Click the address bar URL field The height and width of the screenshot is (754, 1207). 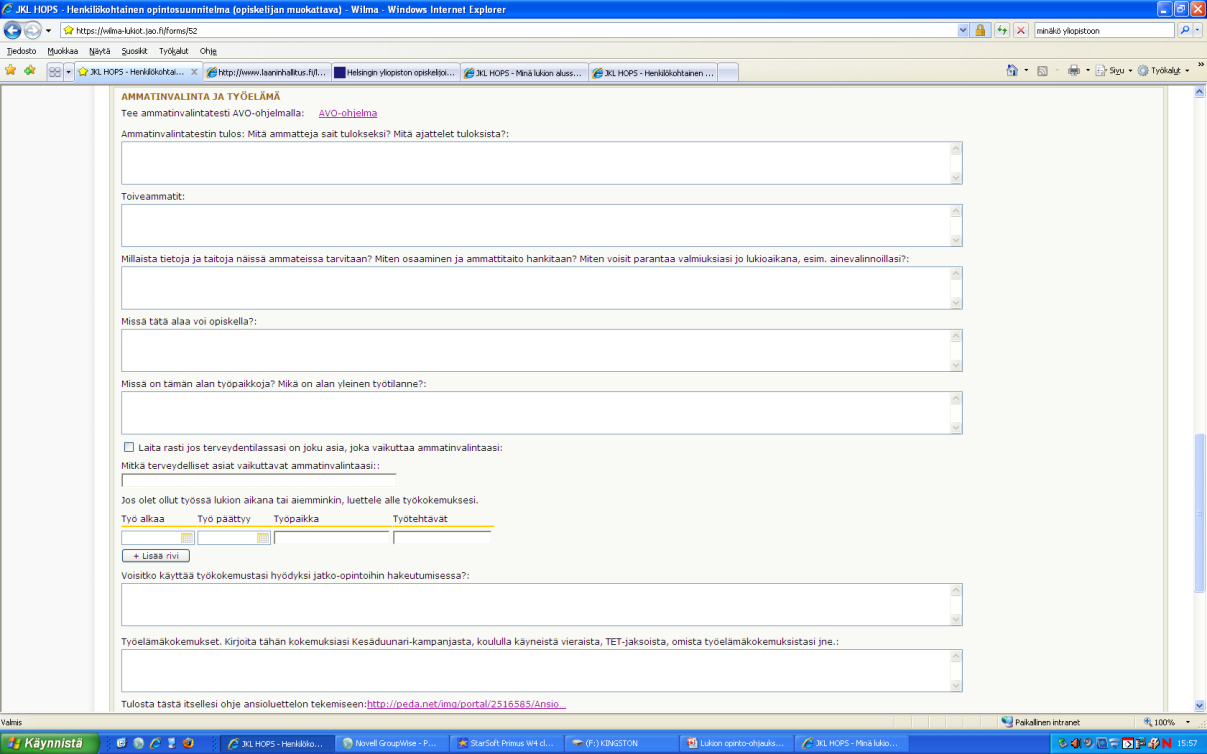tap(508, 30)
